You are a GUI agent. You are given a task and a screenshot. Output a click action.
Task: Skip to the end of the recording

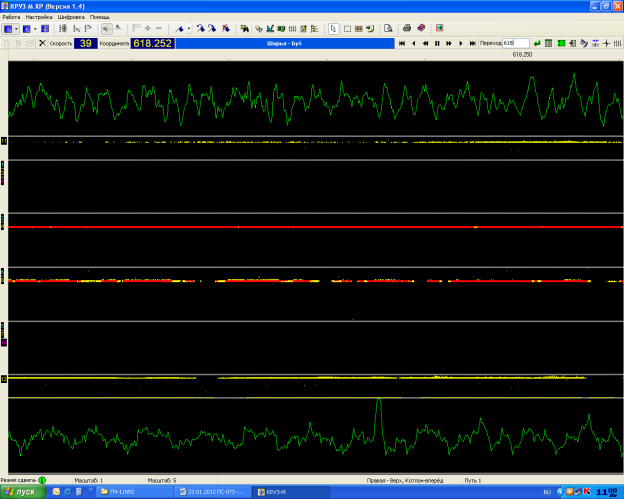coord(473,44)
